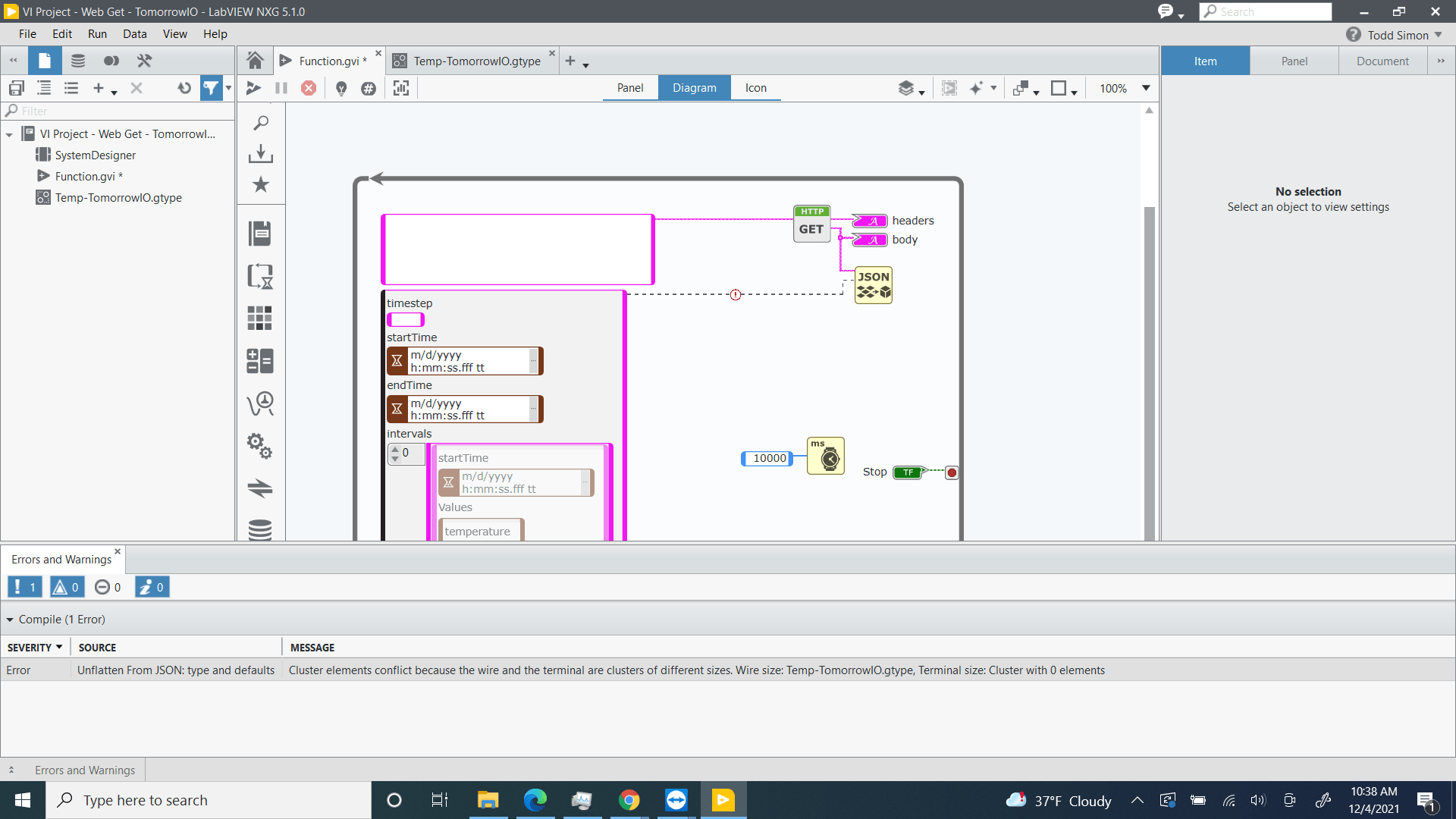Open the File menu
This screenshot has width=1456, height=819.
tap(27, 34)
